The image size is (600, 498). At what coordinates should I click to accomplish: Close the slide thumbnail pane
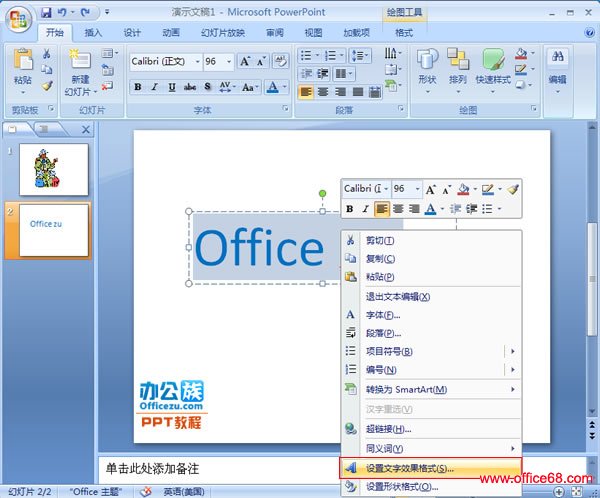86,130
